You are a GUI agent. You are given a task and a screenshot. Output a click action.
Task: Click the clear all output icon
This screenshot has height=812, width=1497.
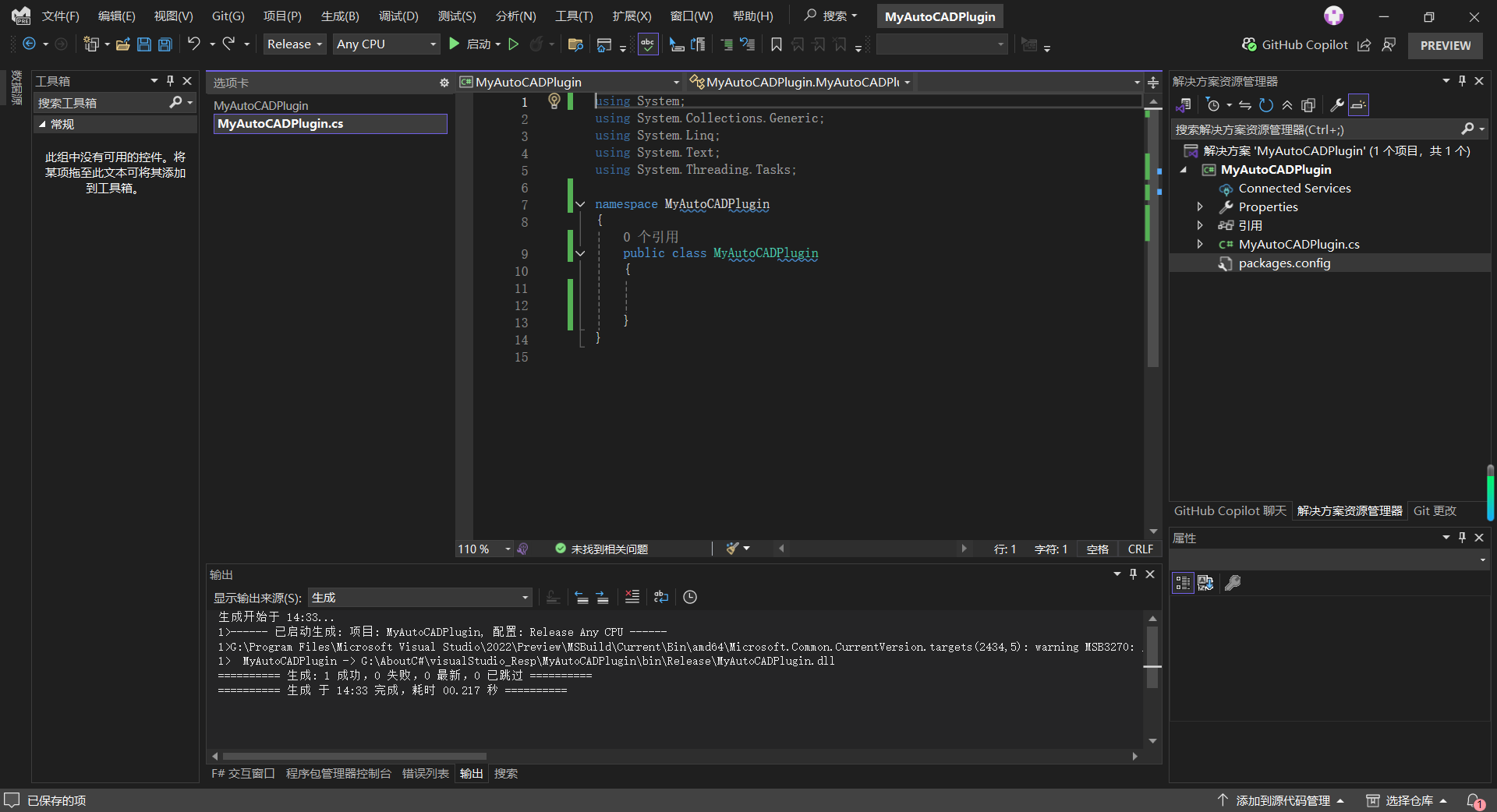632,597
